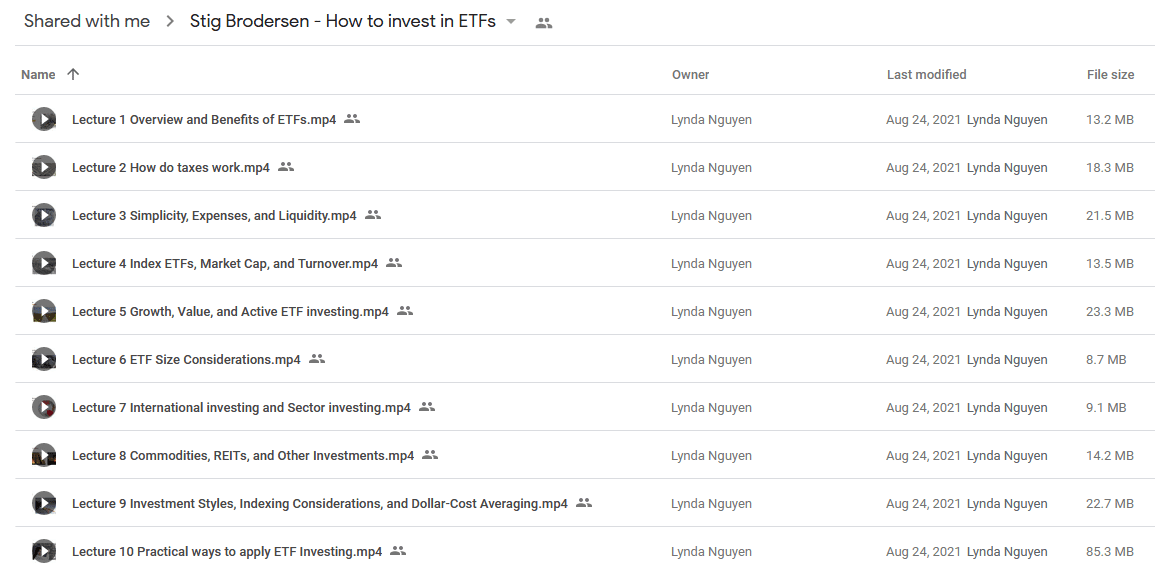Viewport: 1155px width, 570px height.
Task: Go to Shared with me breadcrumb
Action: click(x=87, y=21)
